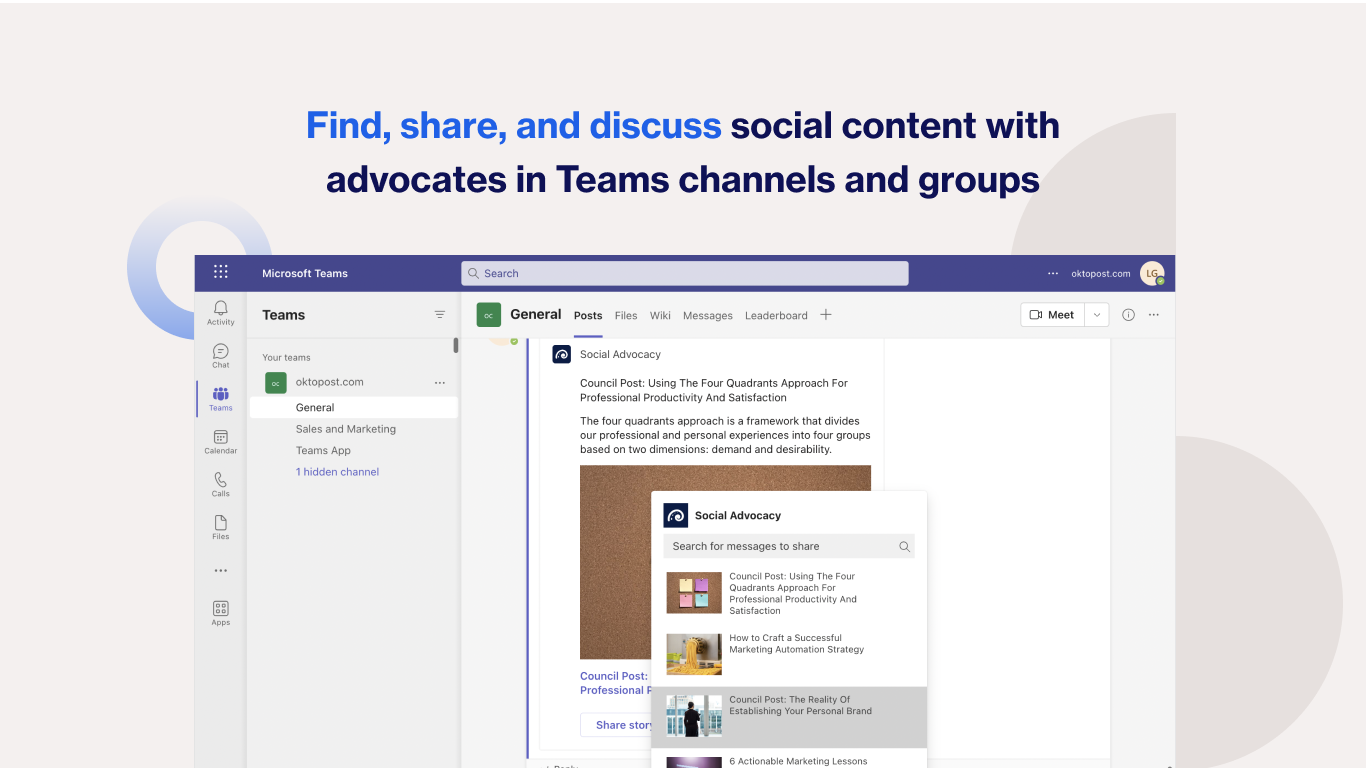Click the man at window thumbnail
Viewport: 1366px width, 768px height.
point(694,716)
